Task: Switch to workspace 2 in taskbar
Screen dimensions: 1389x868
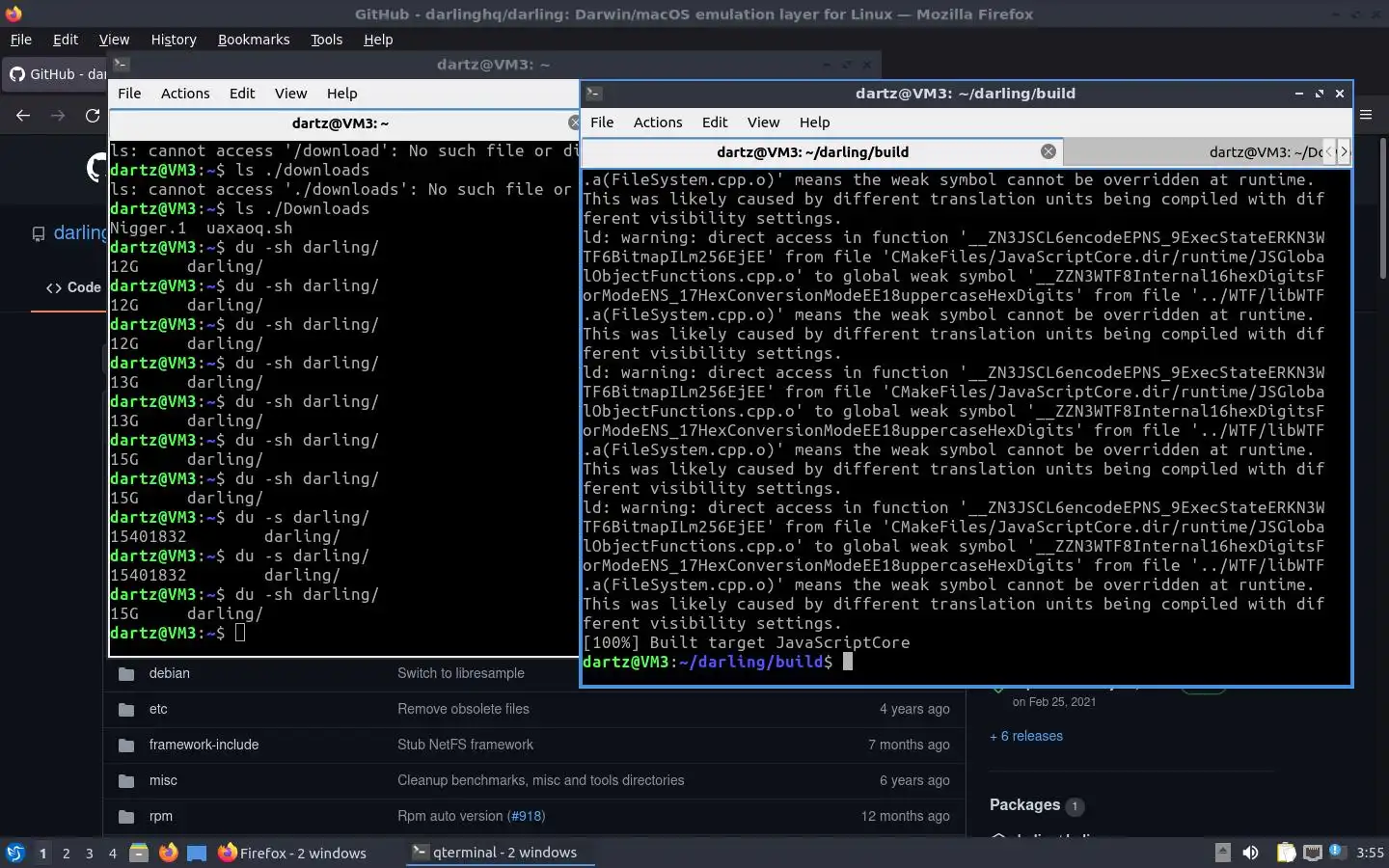Action: point(66,853)
